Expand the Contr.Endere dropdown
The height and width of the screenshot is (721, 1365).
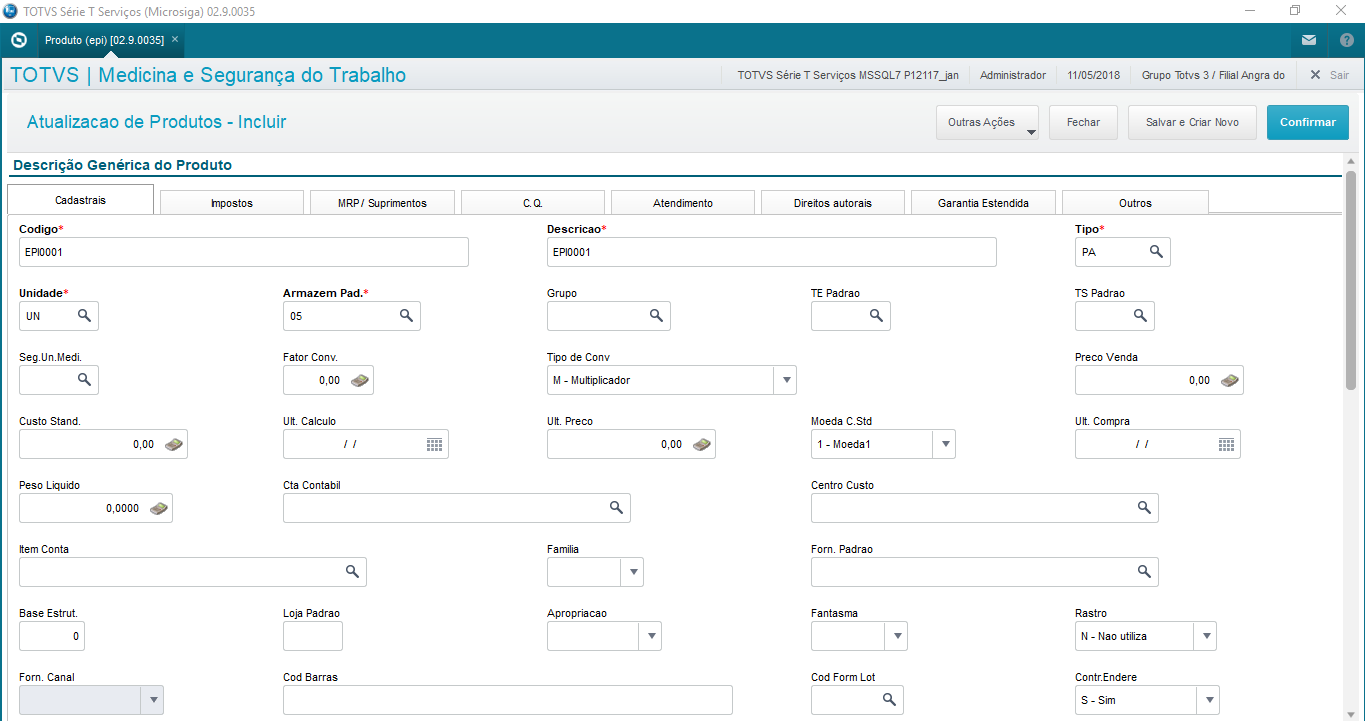[1209, 700]
